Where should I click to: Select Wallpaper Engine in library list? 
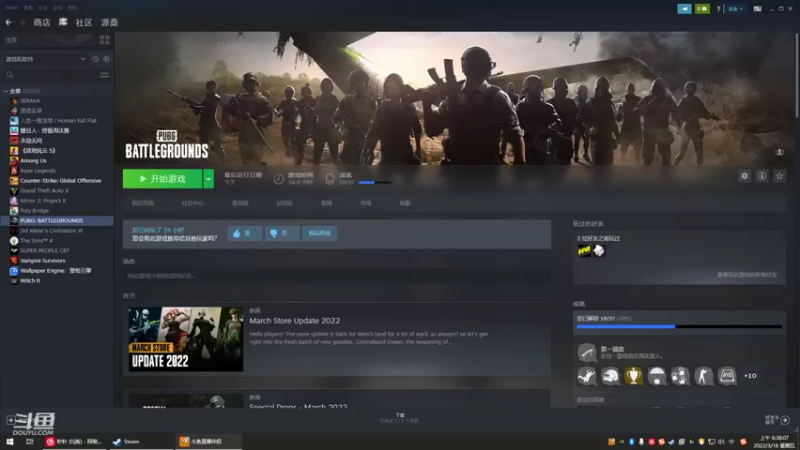click(55, 270)
